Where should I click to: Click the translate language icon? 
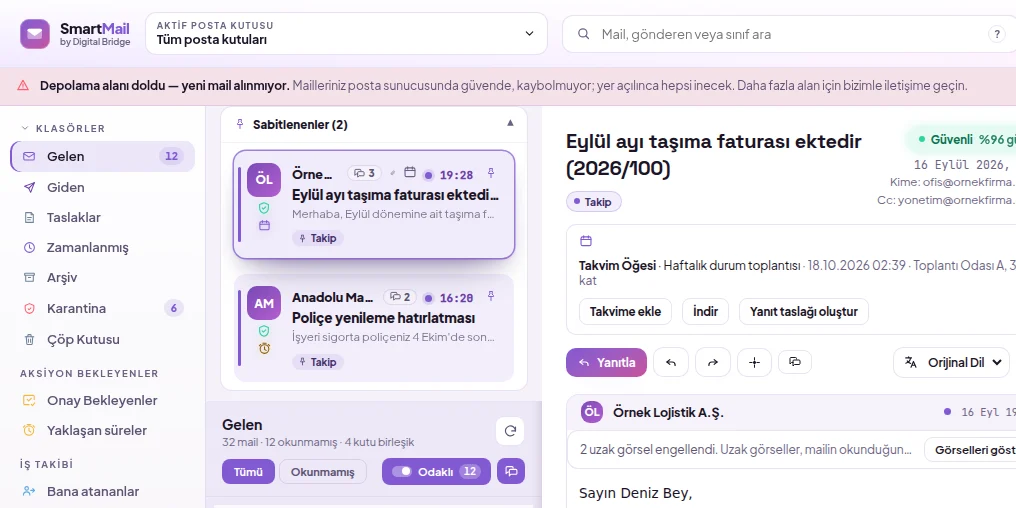tap(910, 362)
